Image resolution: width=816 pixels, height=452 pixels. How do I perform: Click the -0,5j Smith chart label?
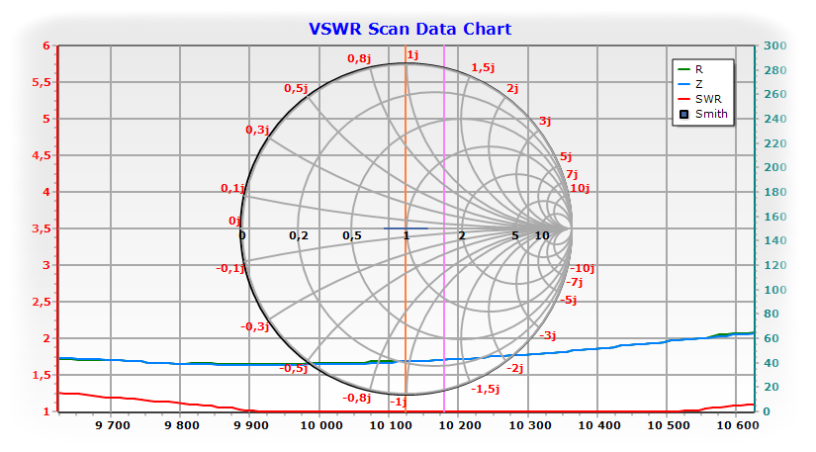(x=294, y=368)
